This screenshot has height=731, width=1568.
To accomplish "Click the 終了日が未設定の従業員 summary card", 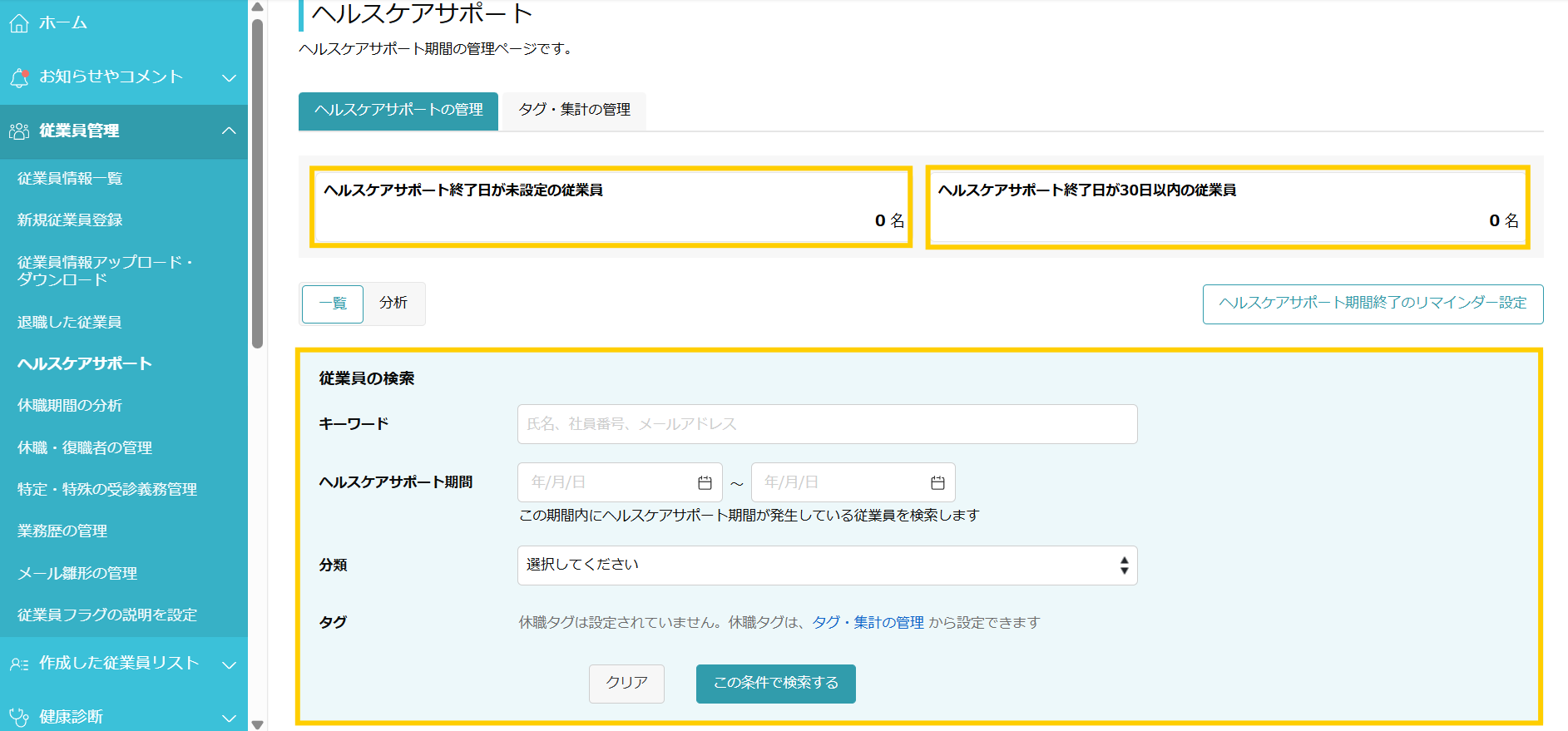I will 611,207.
